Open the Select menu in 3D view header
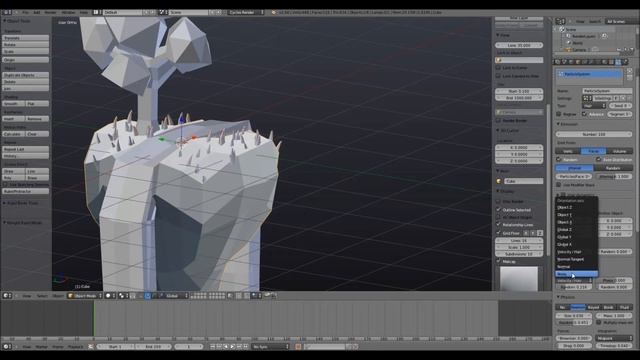 42,296
